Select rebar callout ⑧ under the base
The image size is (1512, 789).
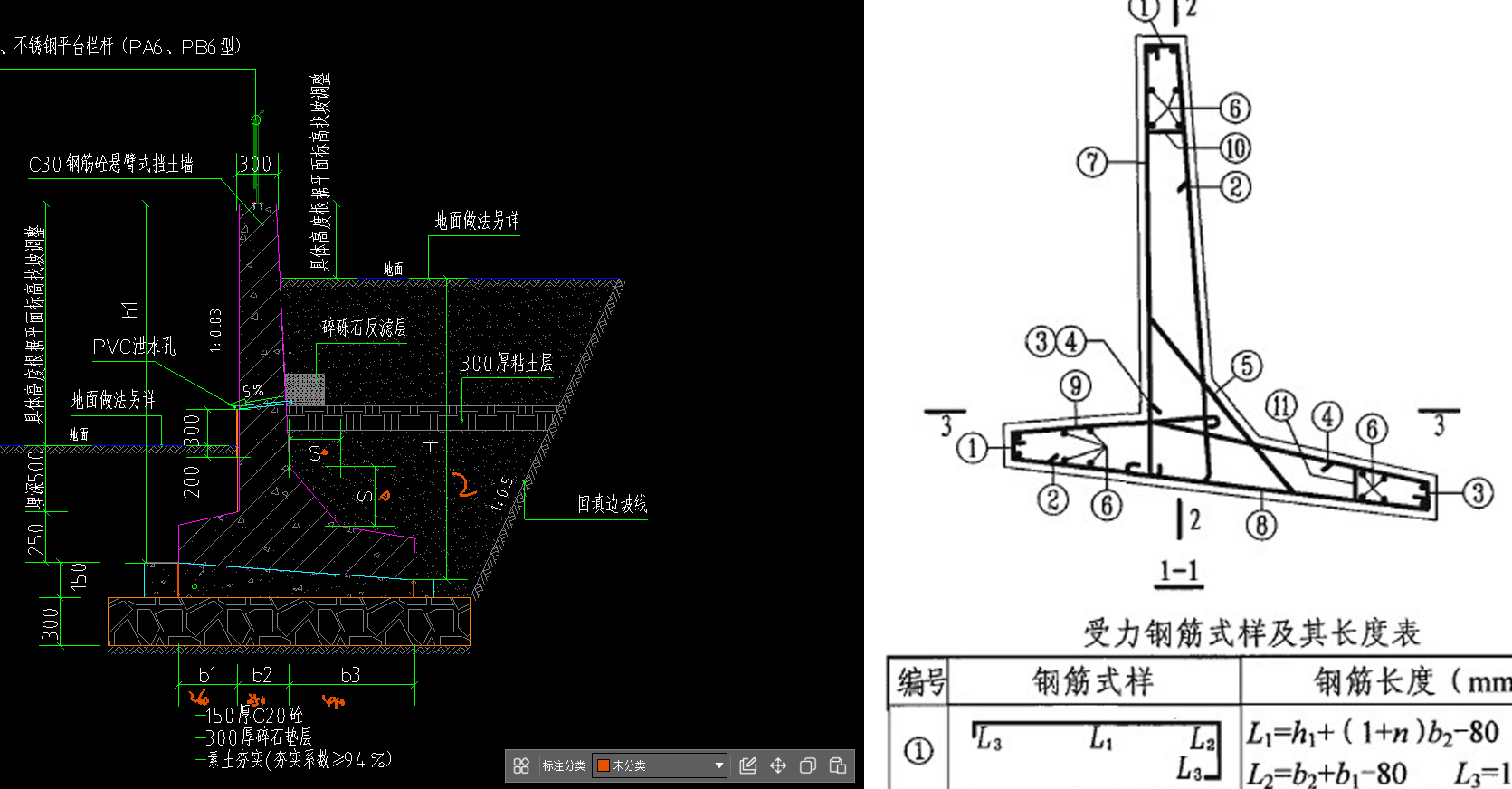[x=1261, y=524]
